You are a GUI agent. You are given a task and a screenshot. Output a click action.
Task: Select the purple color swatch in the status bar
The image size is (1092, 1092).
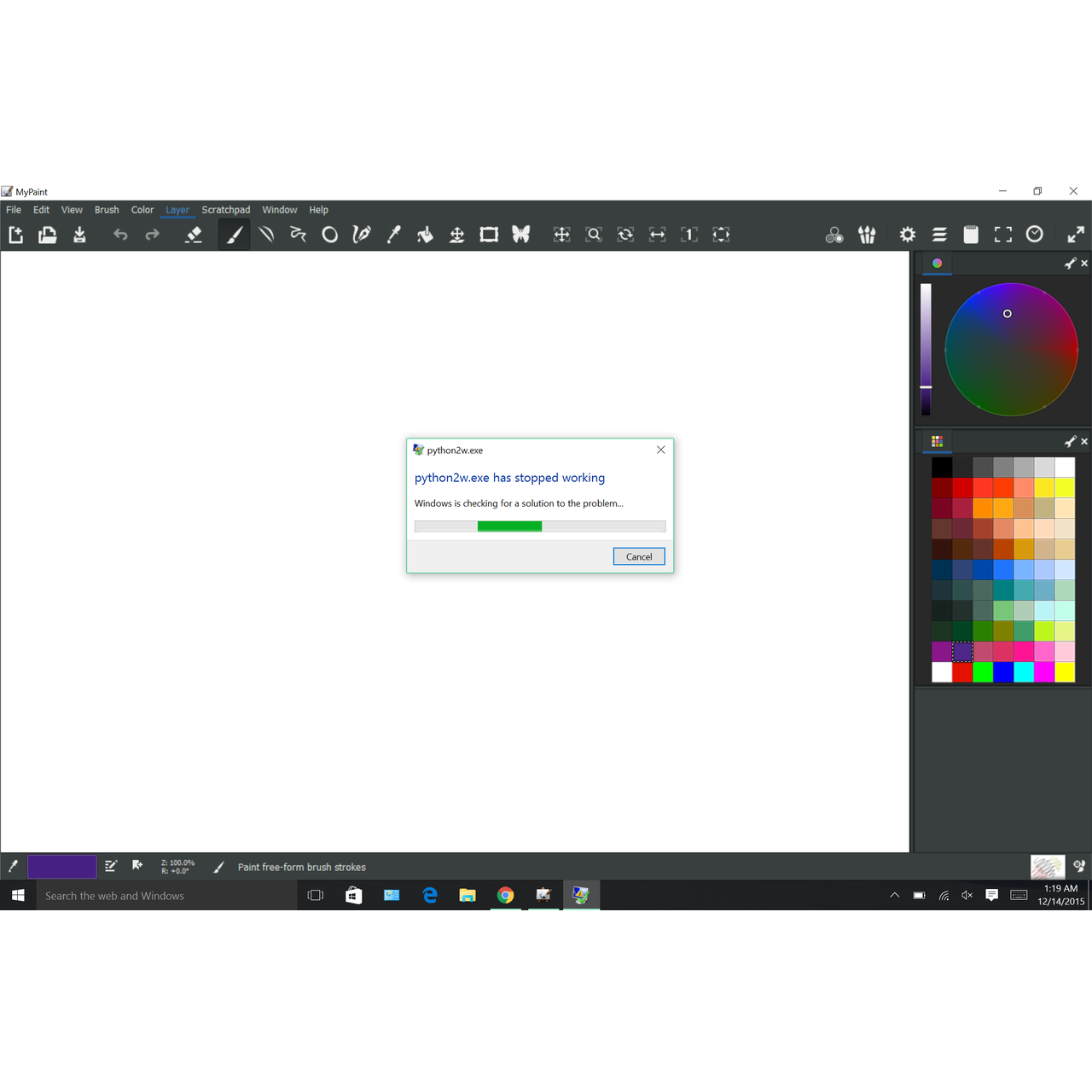tap(61, 866)
